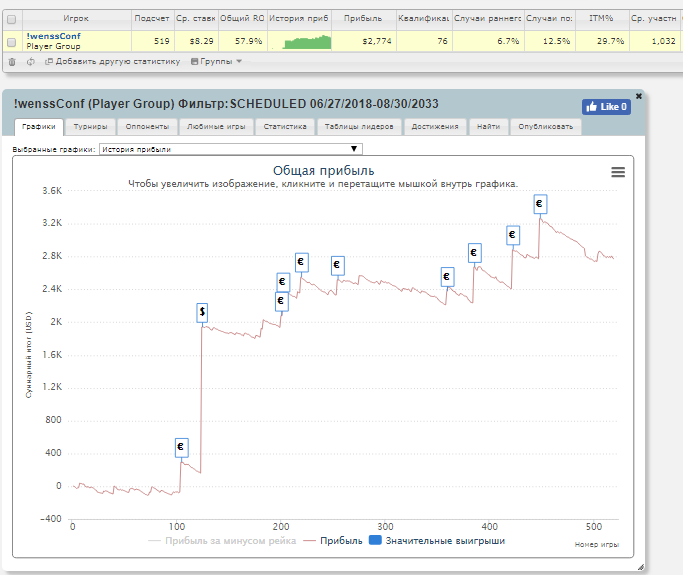This screenshot has width=683, height=575.
Task: Expand the Группы dropdown
Action: pos(216,61)
